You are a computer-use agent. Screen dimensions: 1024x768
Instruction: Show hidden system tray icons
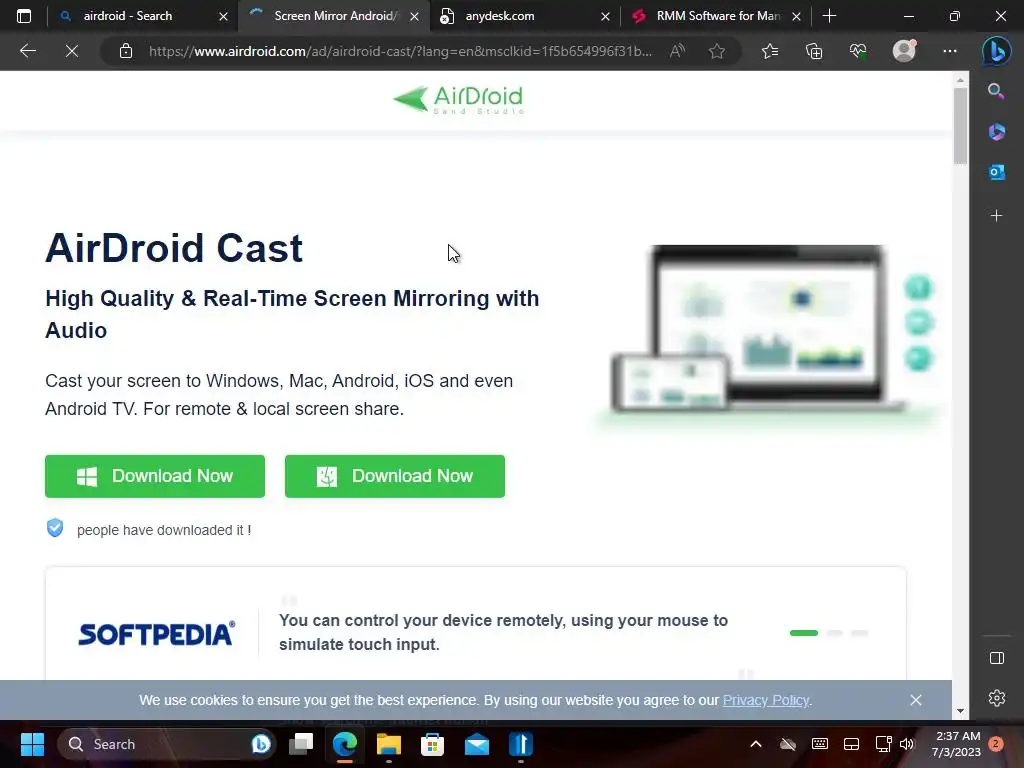(x=756, y=744)
